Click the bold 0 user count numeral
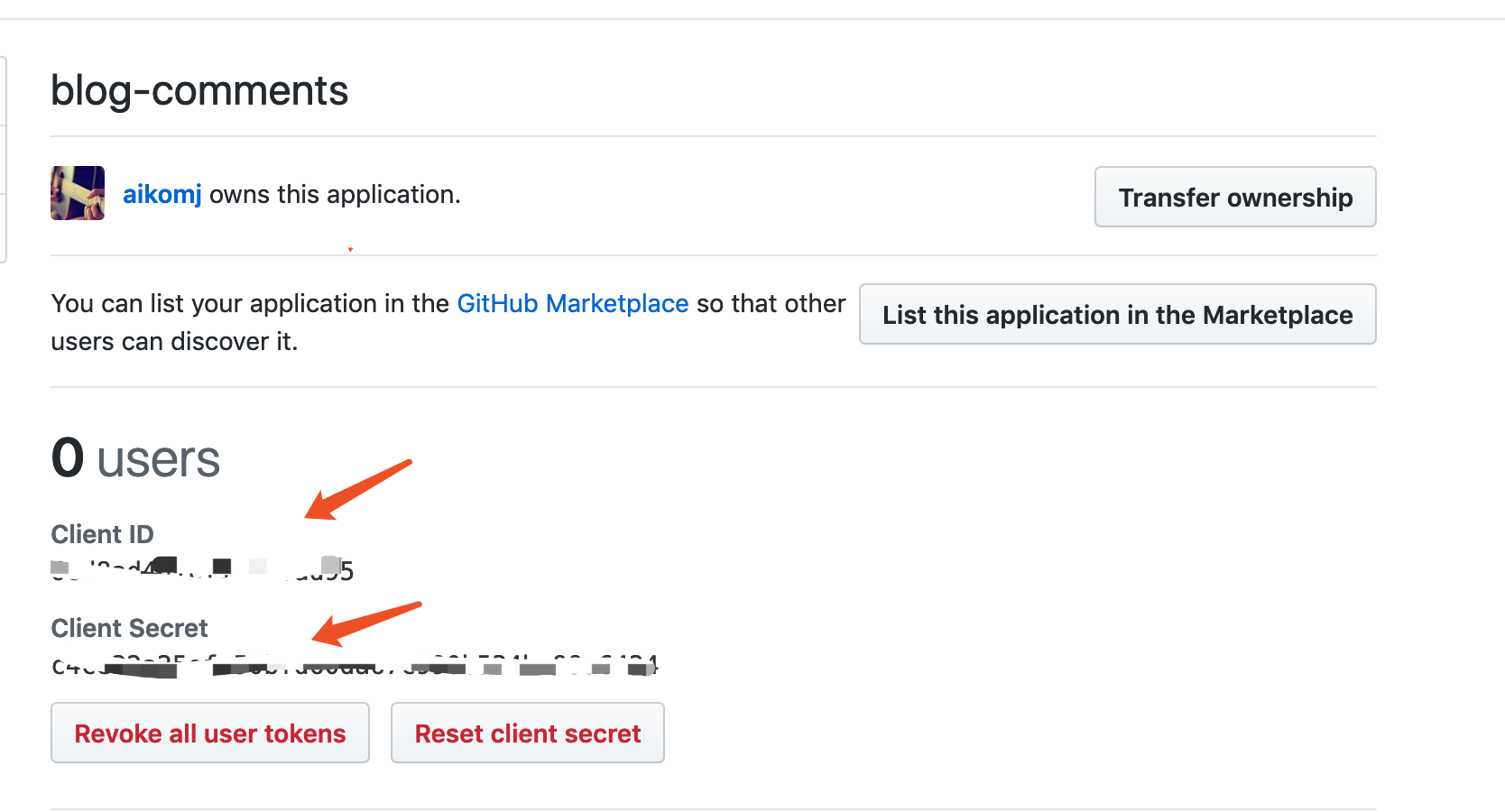 tap(68, 457)
